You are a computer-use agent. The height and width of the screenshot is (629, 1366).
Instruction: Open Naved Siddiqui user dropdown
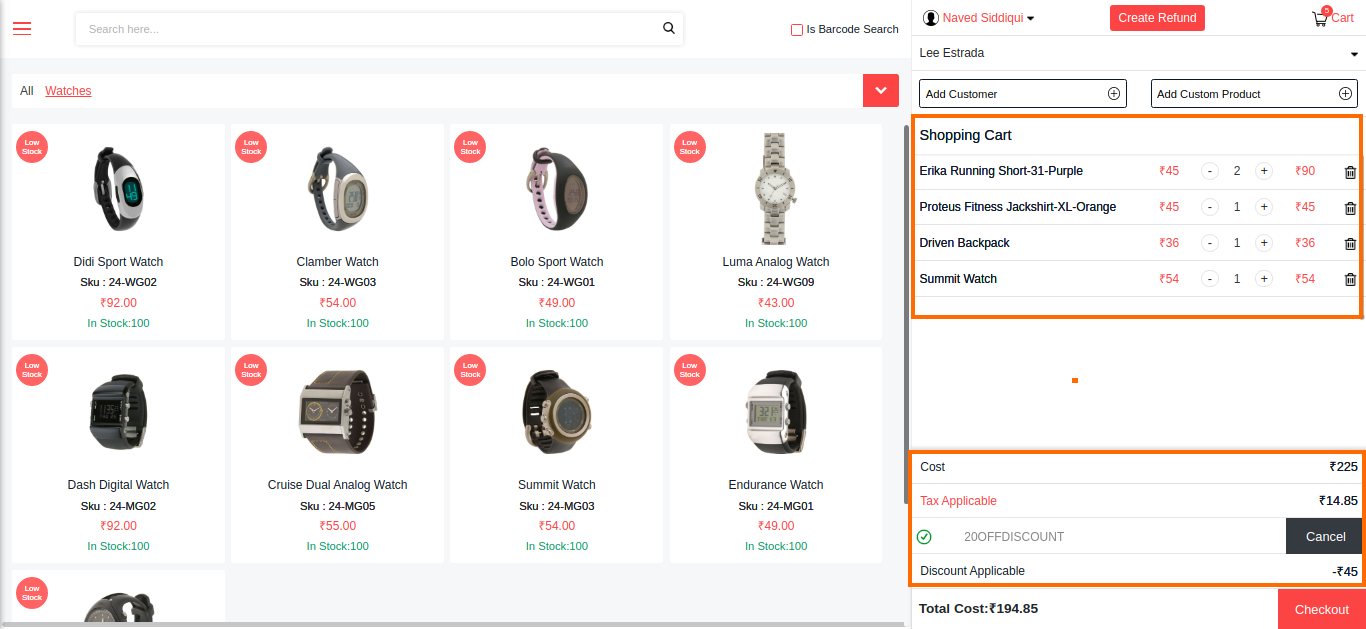coord(987,18)
